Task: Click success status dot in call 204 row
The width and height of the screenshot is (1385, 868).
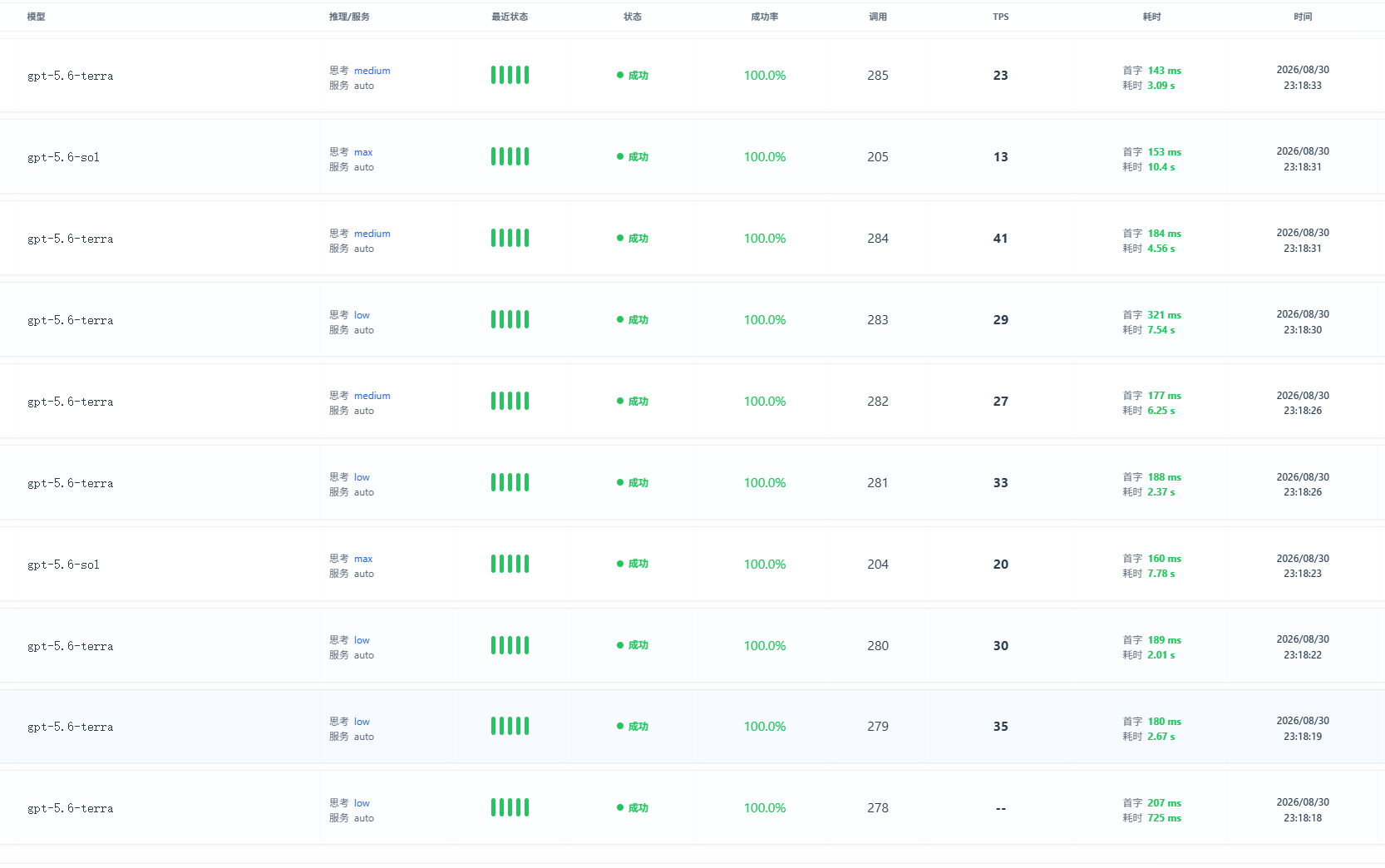Action: click(620, 564)
